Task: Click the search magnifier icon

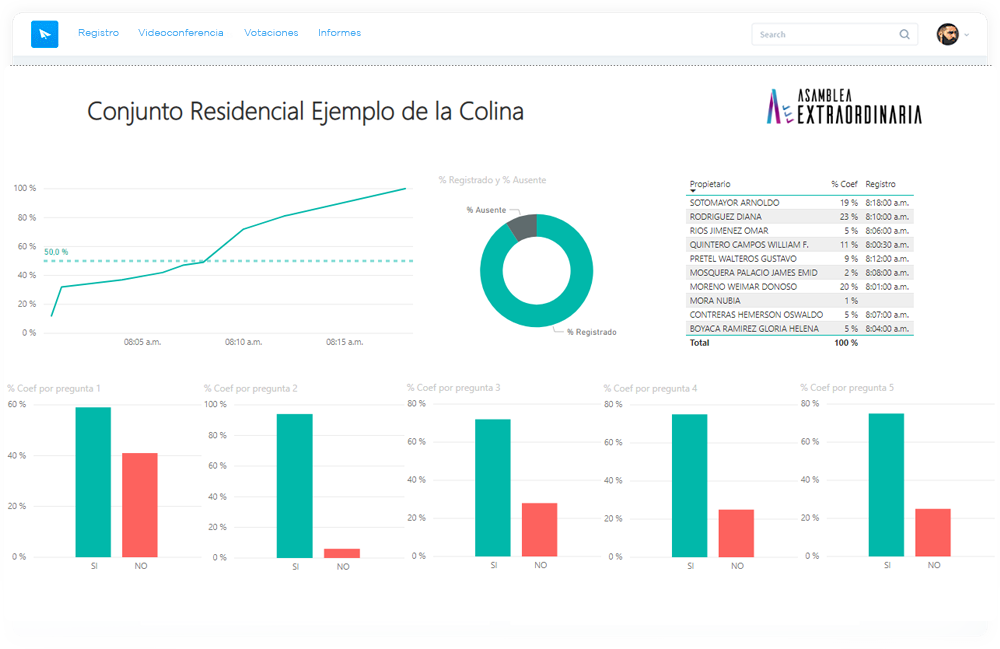Action: pos(903,33)
